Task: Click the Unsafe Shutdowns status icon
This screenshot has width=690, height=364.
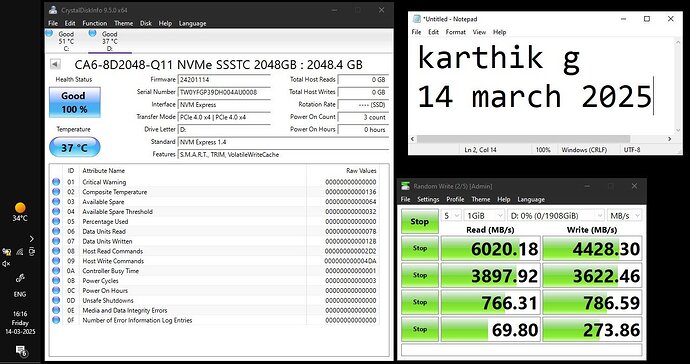Action: (56, 300)
